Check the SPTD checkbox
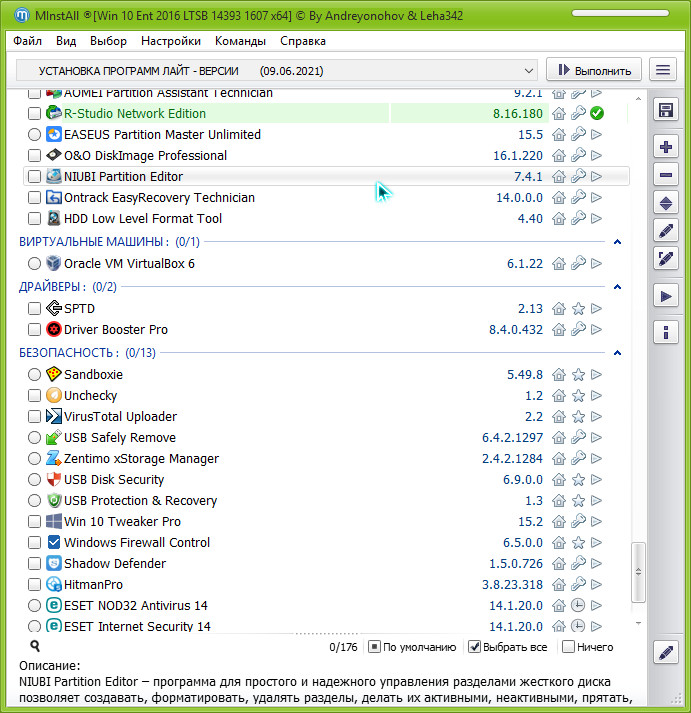This screenshot has width=691, height=713. point(35,309)
